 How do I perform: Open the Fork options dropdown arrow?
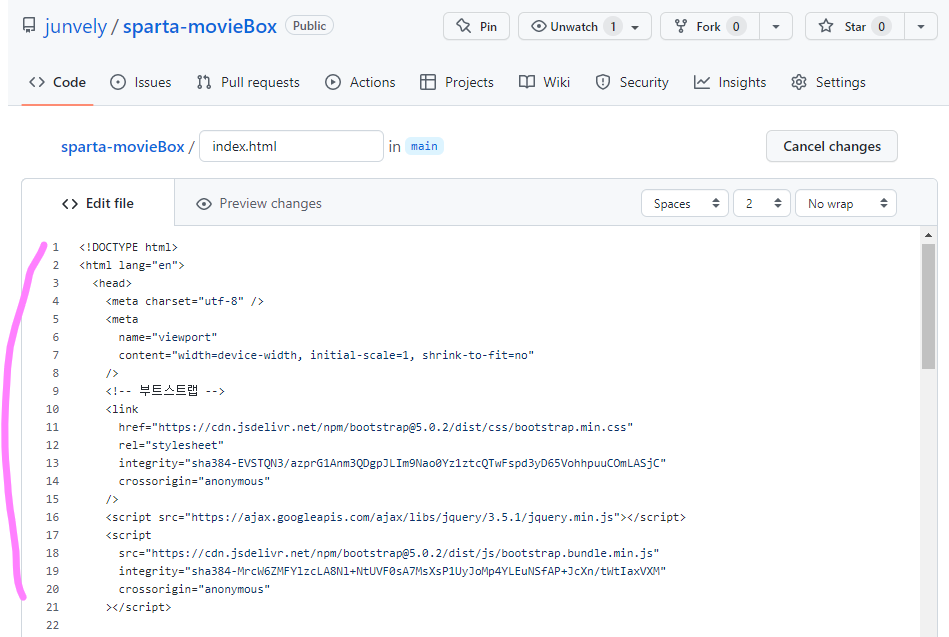point(776,27)
